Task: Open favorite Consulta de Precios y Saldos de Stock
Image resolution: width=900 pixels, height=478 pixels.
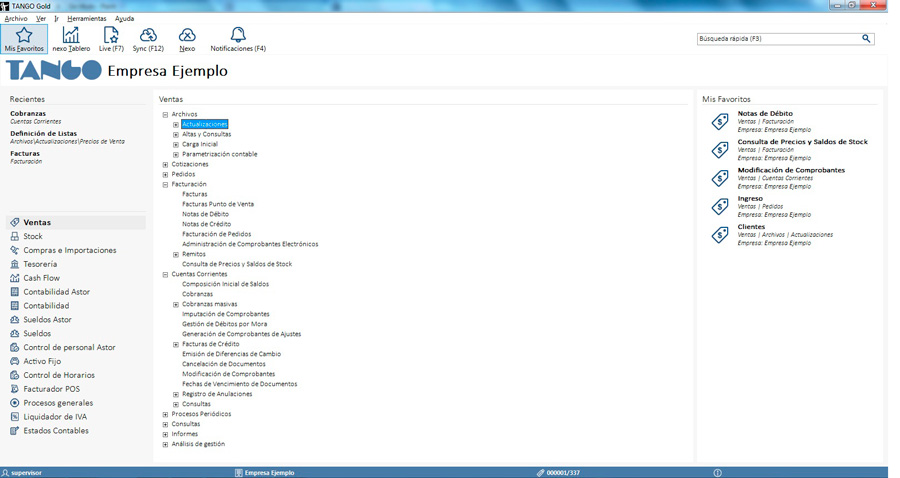Action: [x=802, y=142]
